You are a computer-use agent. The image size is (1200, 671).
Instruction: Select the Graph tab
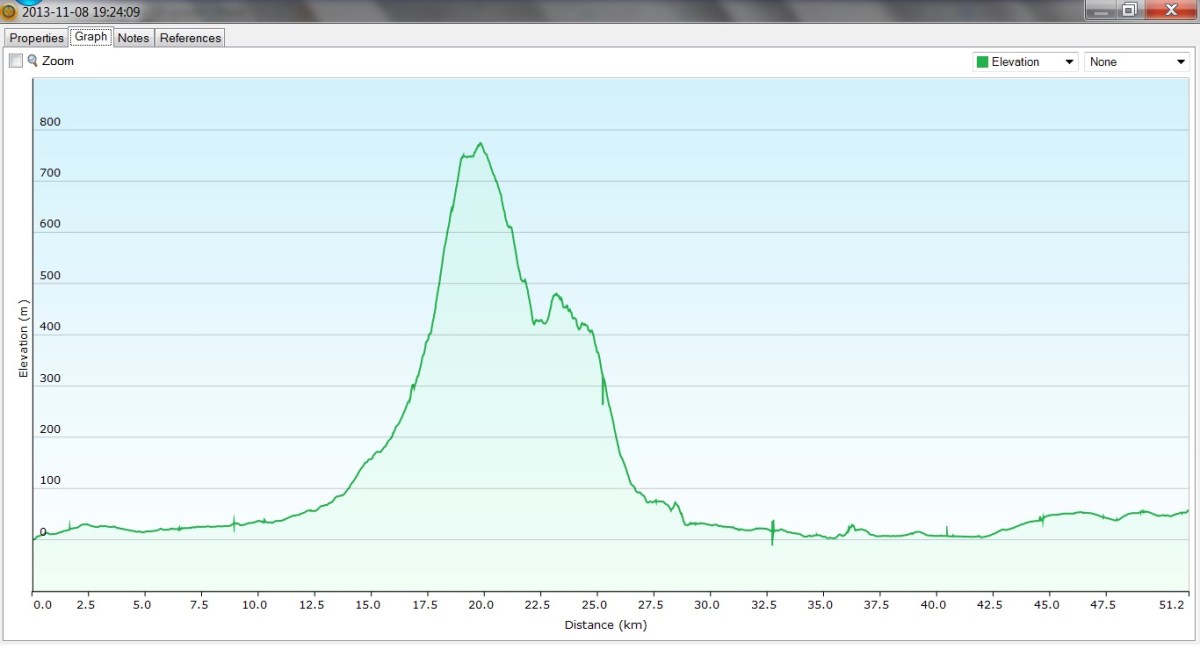[x=91, y=37]
